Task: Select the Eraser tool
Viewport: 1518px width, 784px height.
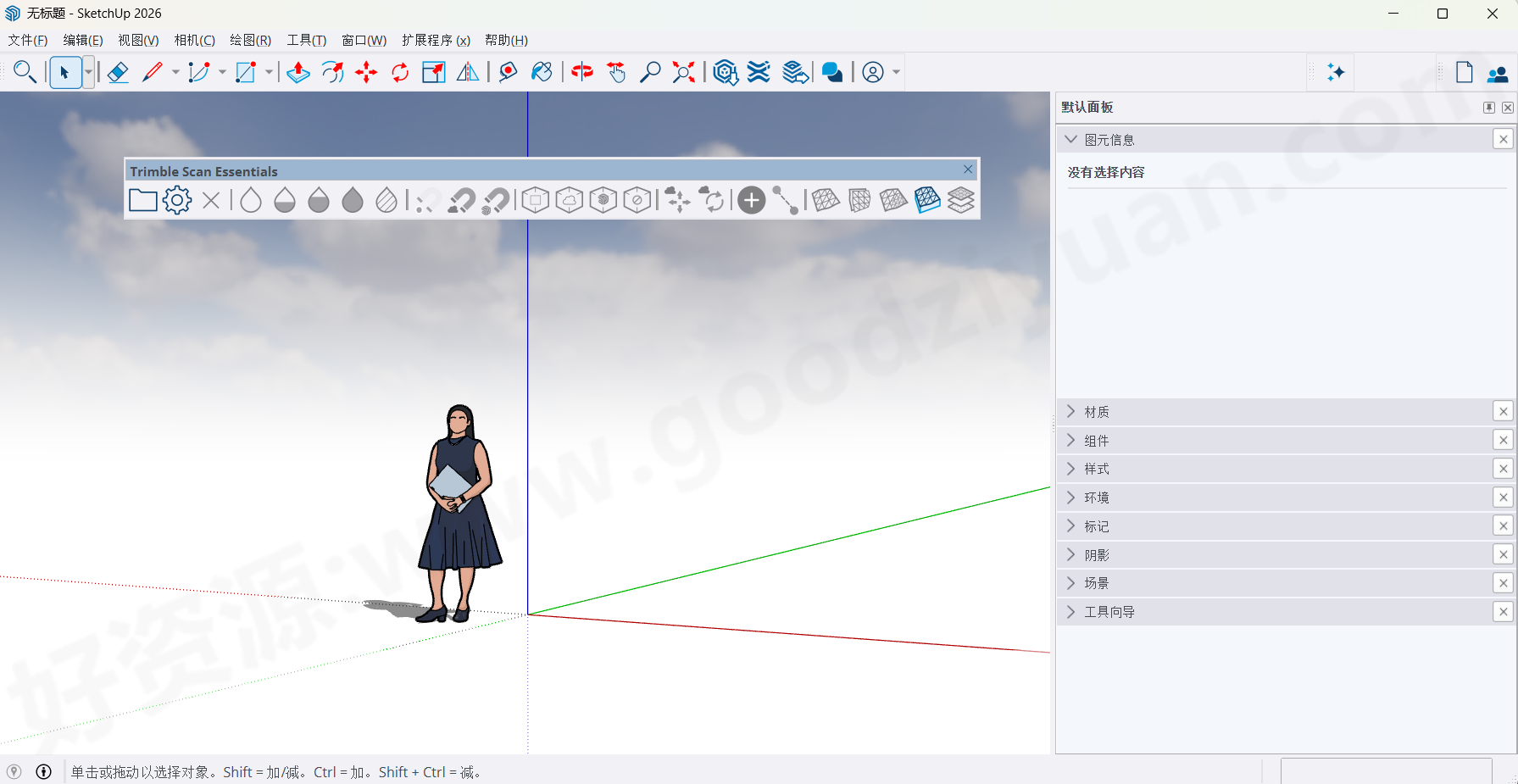Action: click(x=118, y=72)
